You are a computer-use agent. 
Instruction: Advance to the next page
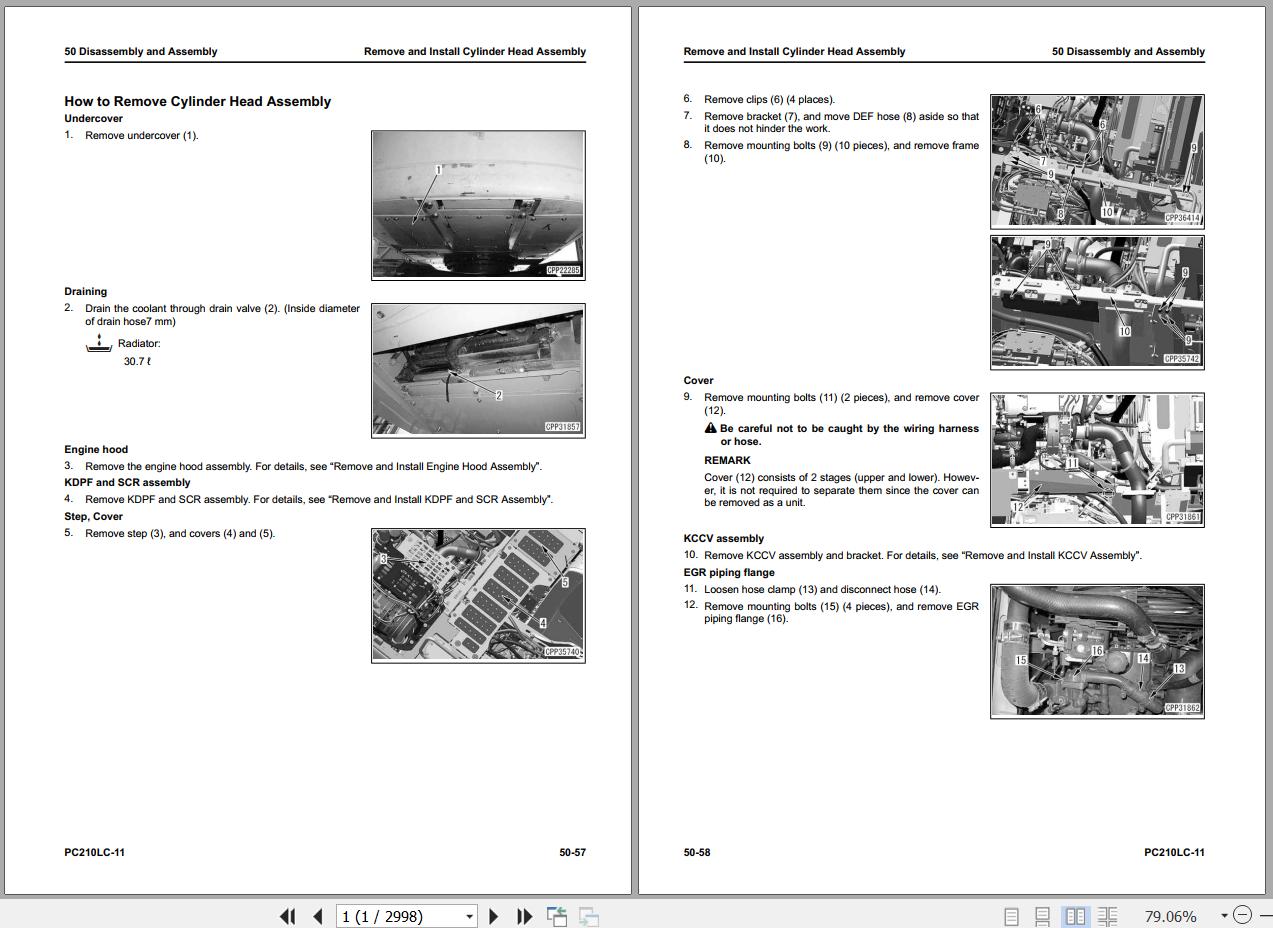point(493,916)
